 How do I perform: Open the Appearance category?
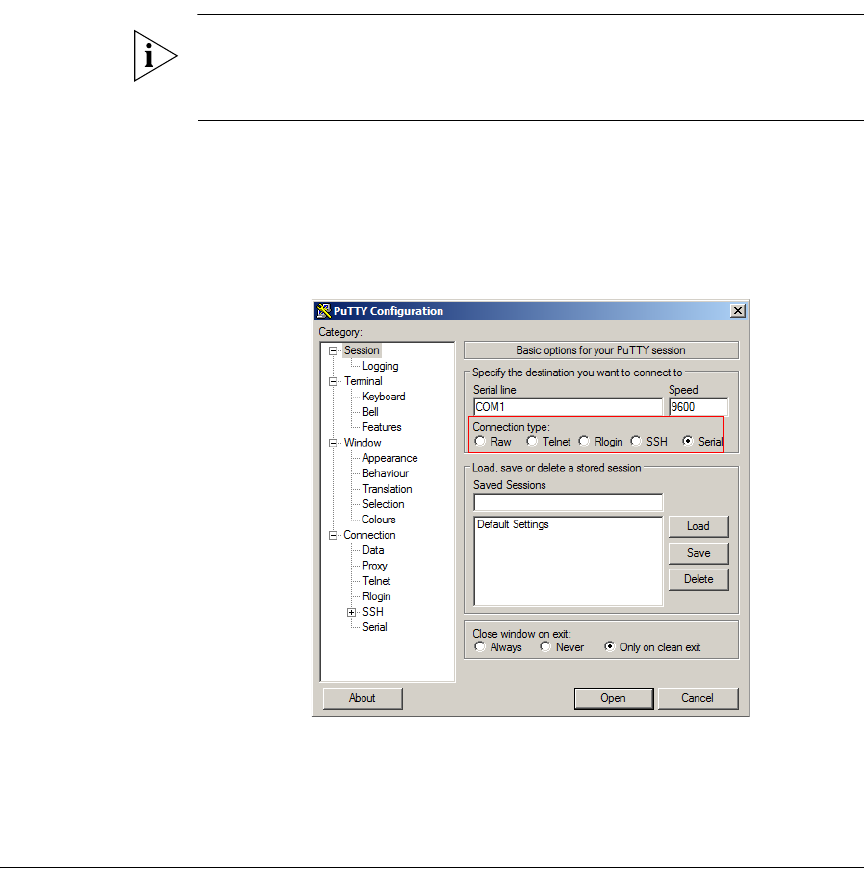[x=390, y=458]
